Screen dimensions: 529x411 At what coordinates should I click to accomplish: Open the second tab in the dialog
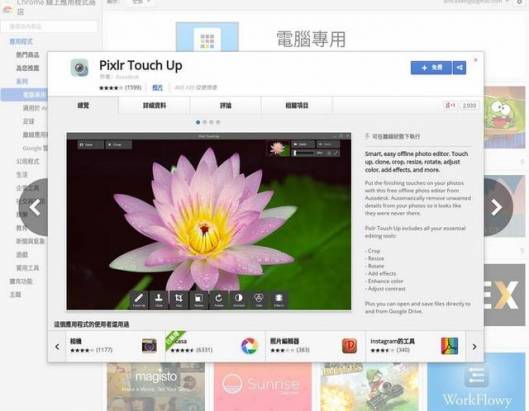click(154, 106)
